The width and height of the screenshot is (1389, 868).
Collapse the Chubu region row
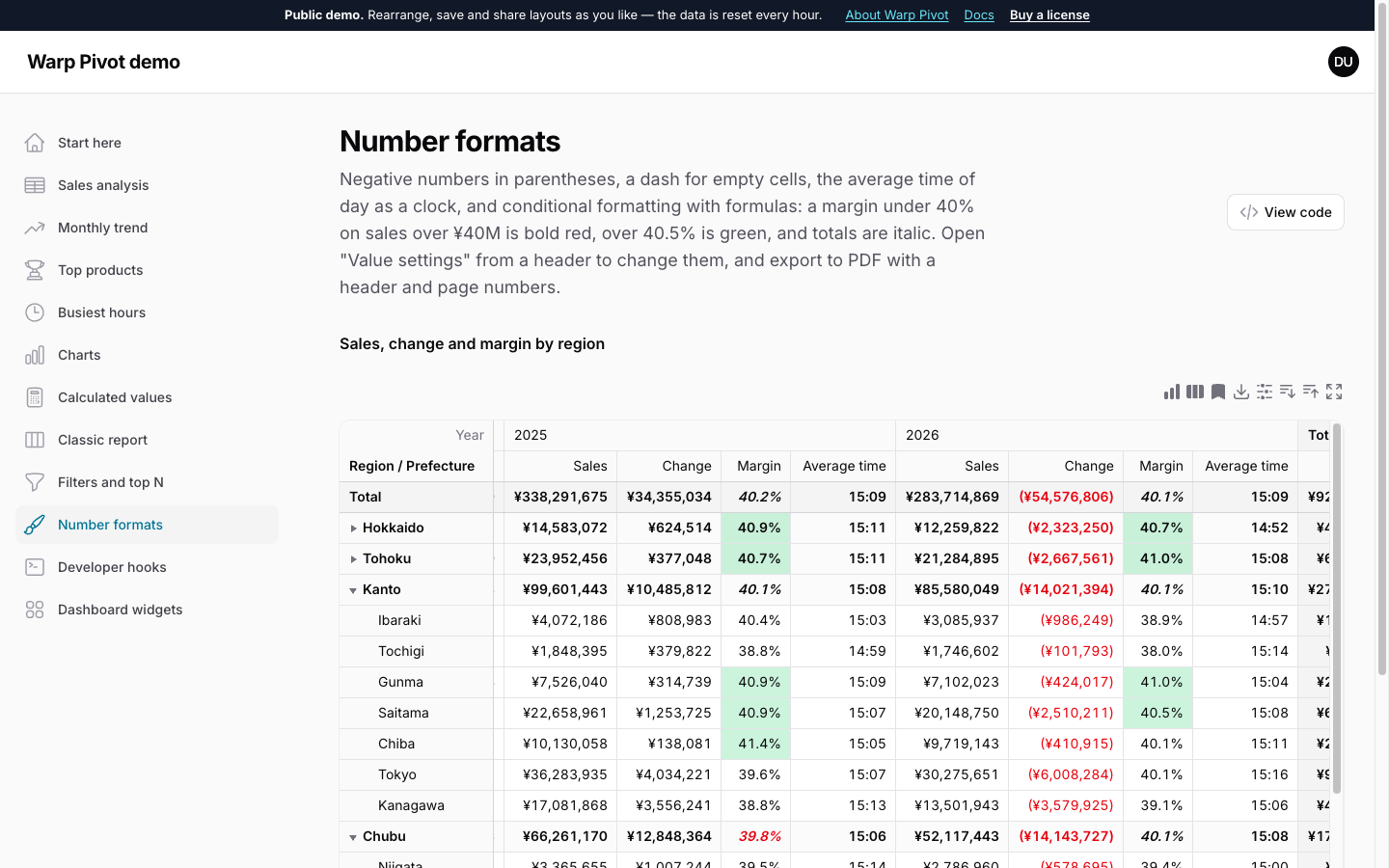tap(353, 837)
